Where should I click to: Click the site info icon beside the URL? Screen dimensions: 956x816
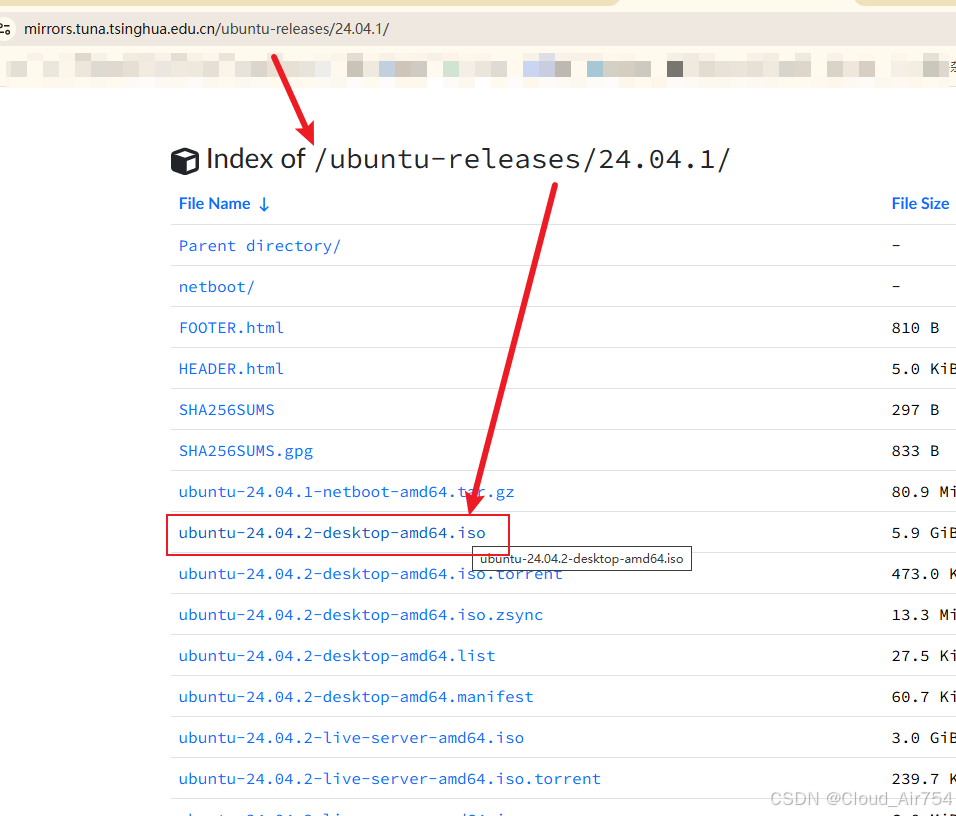pos(5,29)
